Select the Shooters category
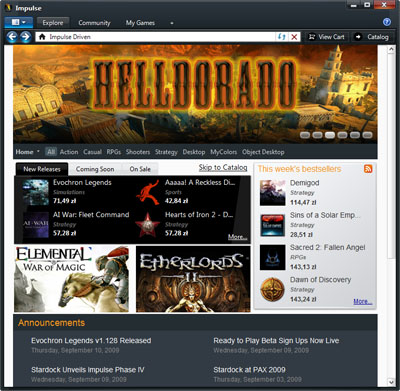The image size is (400, 391). click(138, 152)
